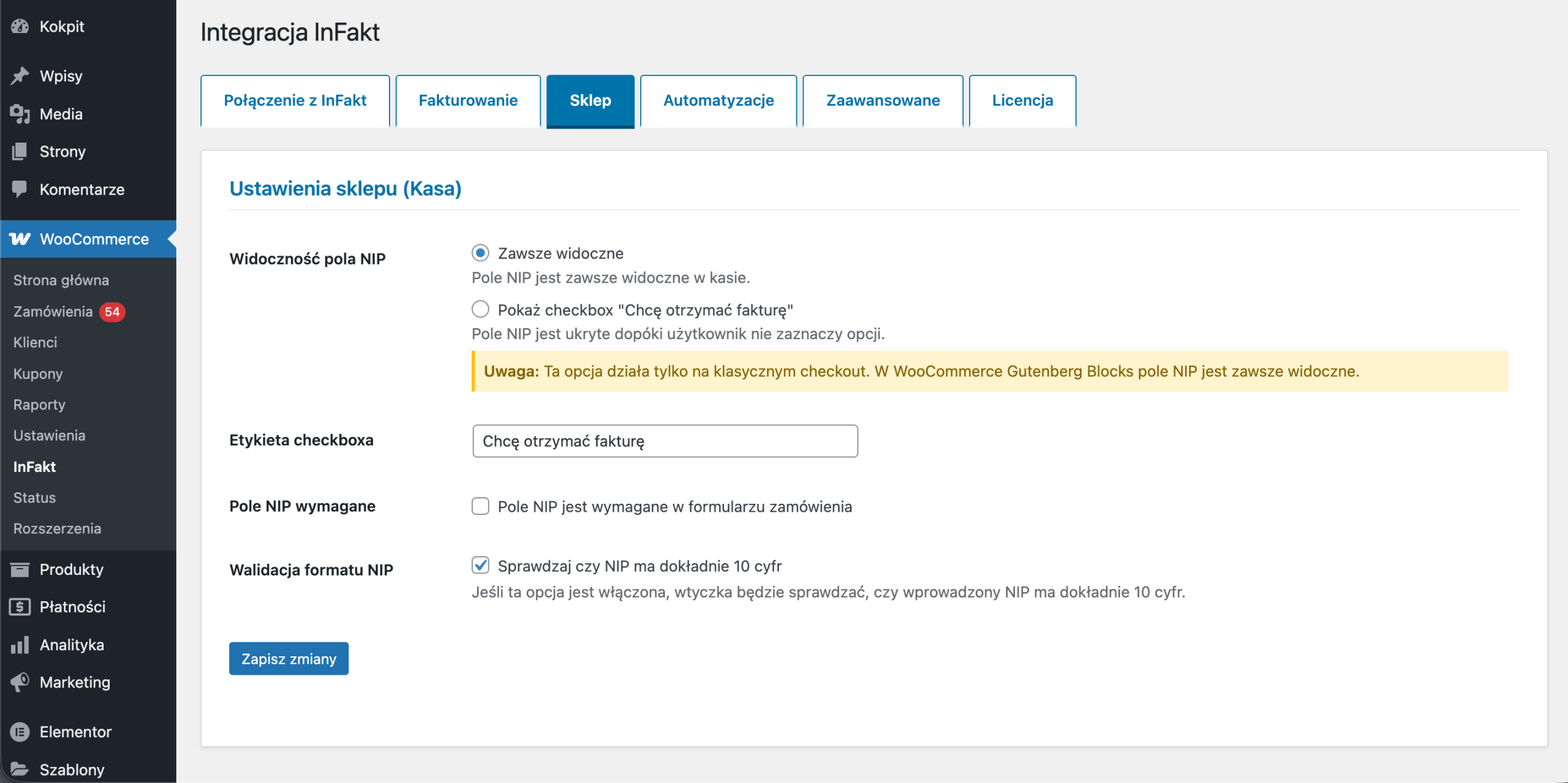Open the Automatyzacje tab
The height and width of the screenshot is (783, 1568).
pyautogui.click(x=718, y=100)
